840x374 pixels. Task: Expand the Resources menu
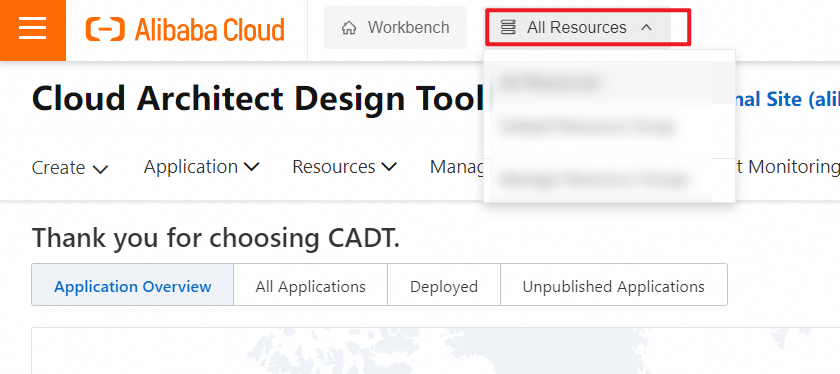(x=344, y=167)
